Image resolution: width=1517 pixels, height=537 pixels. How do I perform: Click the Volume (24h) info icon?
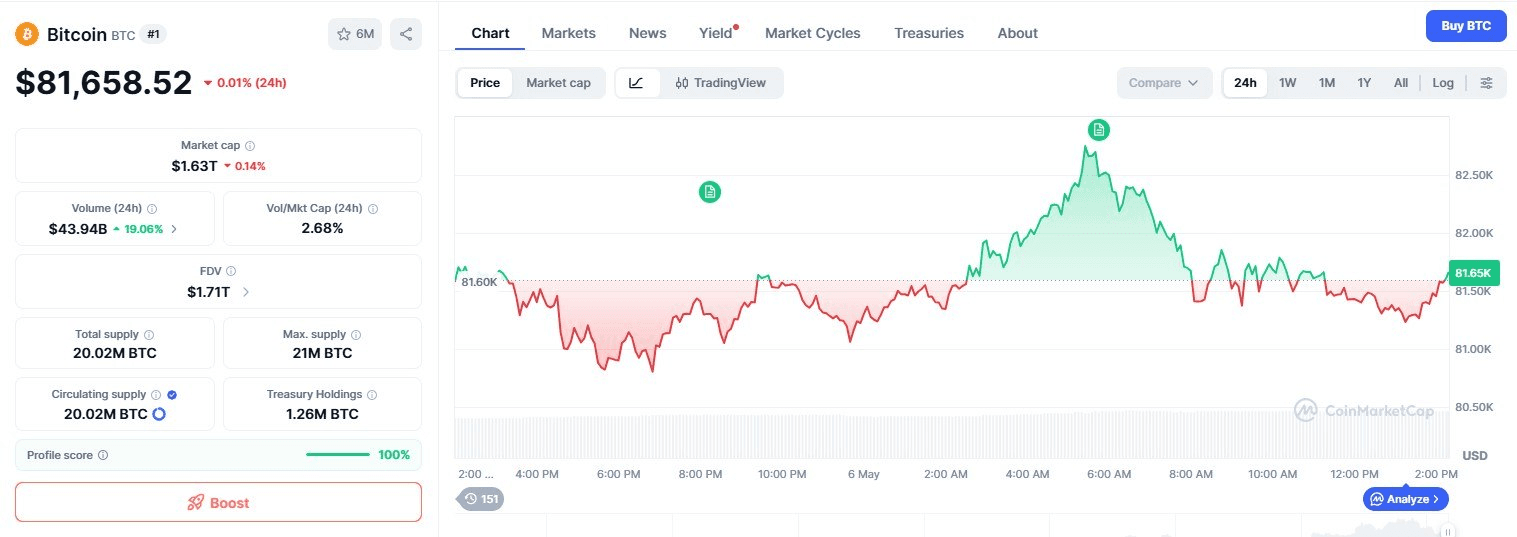152,209
